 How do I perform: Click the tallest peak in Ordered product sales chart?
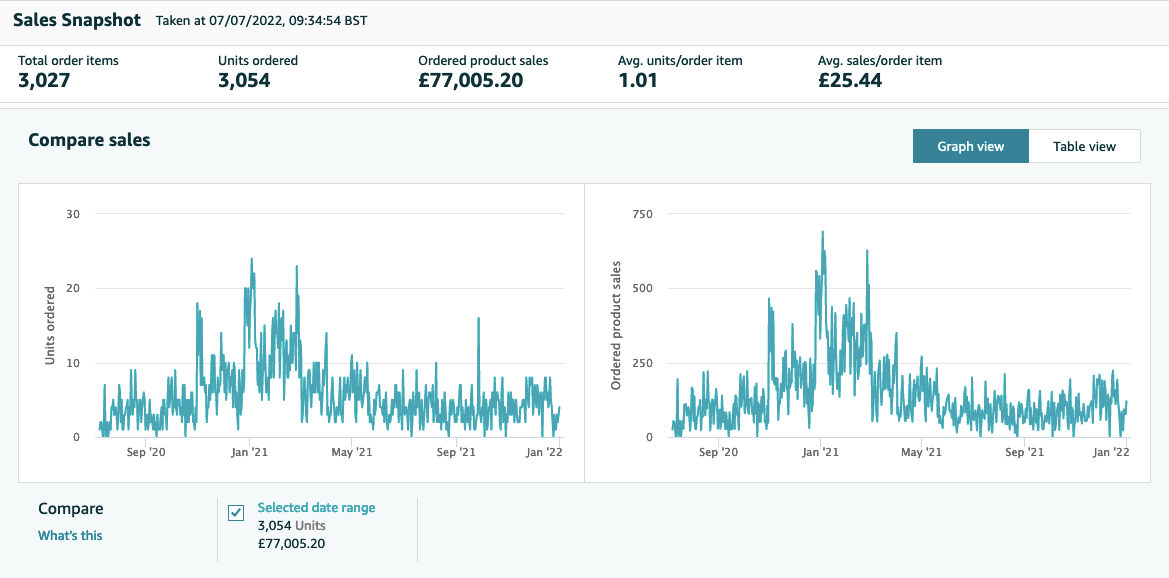822,233
